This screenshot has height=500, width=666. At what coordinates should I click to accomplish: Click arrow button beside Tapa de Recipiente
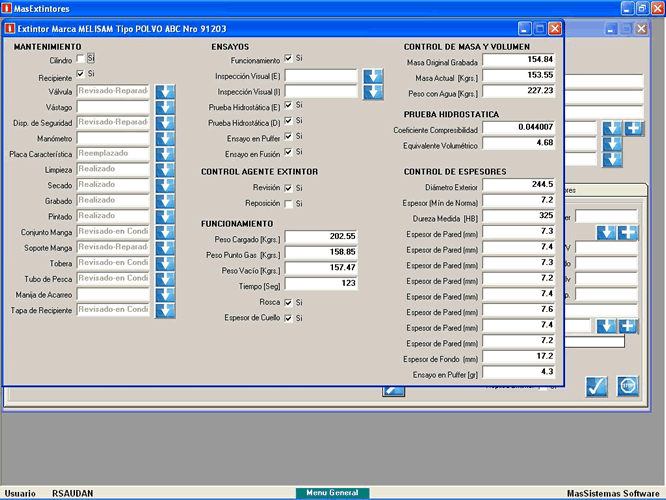[x=165, y=309]
